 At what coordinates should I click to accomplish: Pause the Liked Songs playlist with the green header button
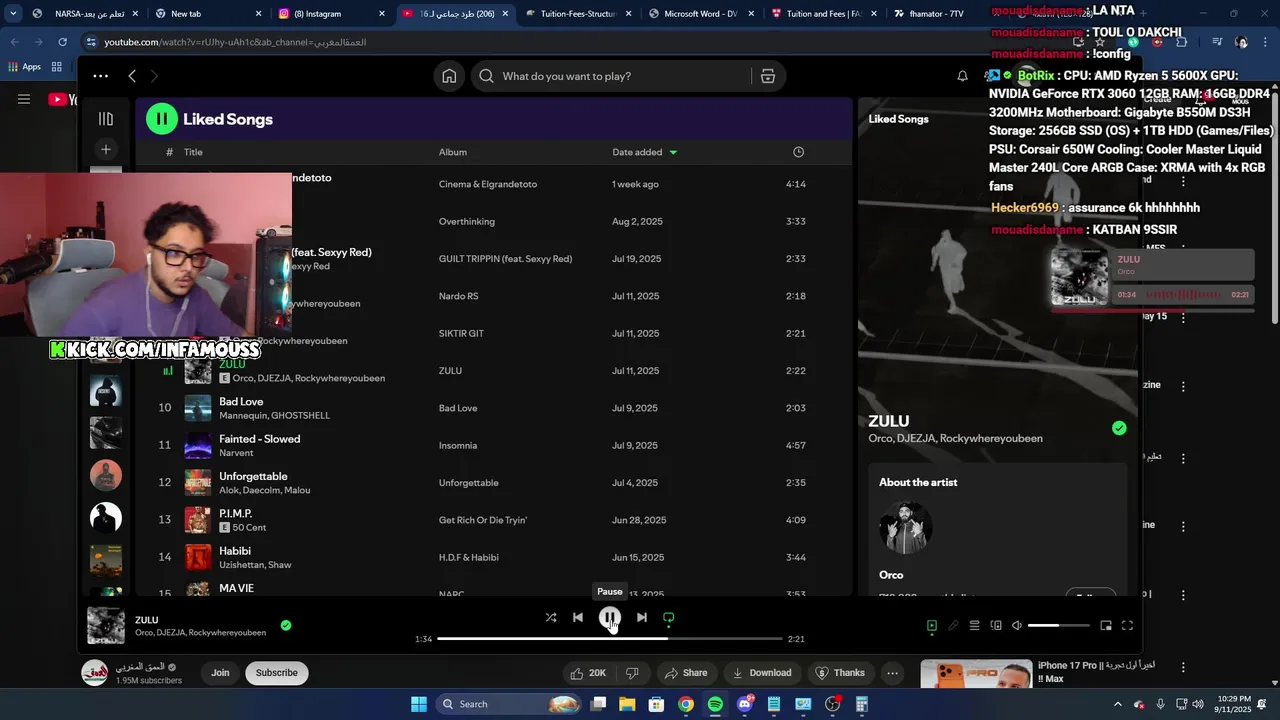coord(162,119)
